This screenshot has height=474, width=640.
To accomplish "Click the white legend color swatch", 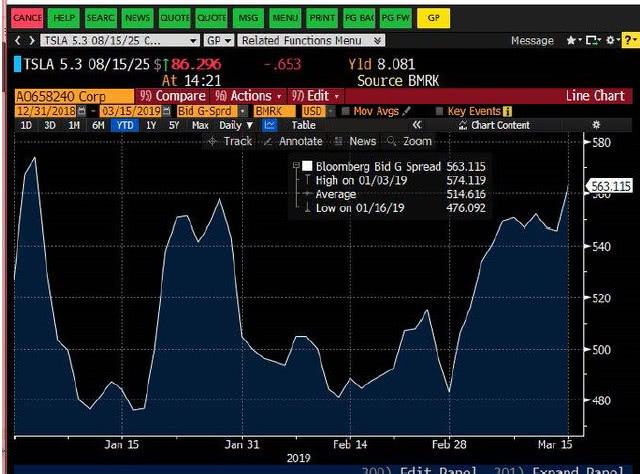I will coord(307,166).
